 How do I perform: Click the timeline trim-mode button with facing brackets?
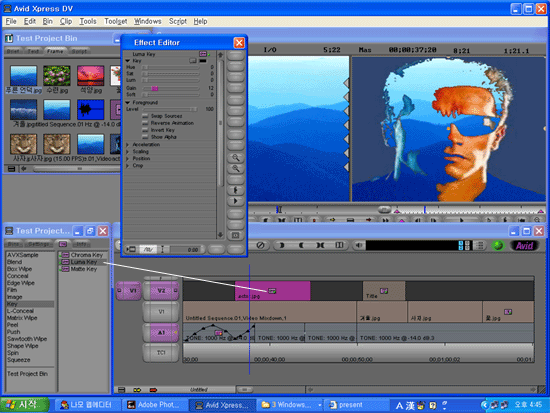pos(320,245)
